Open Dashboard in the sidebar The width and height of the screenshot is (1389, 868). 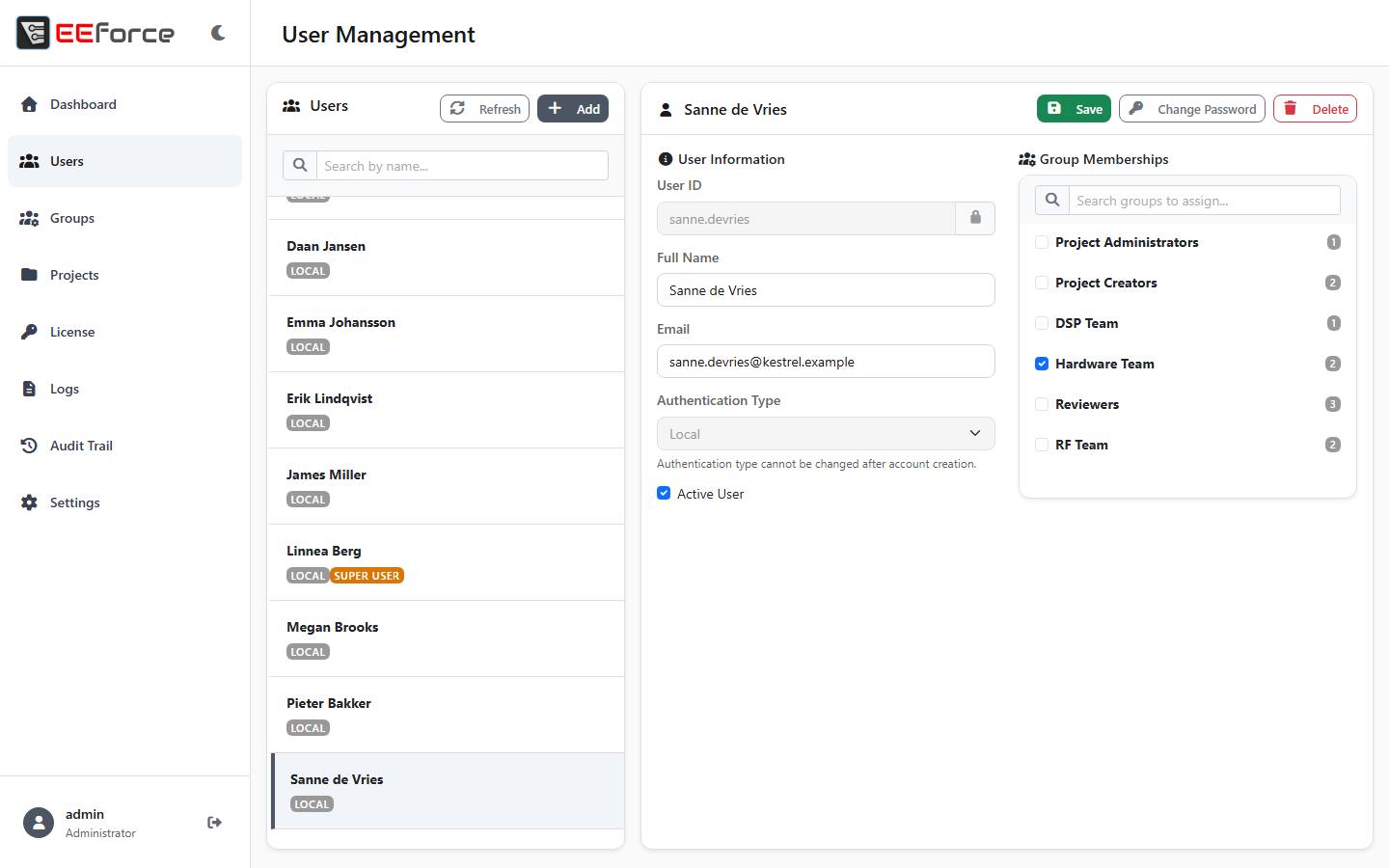(x=124, y=104)
